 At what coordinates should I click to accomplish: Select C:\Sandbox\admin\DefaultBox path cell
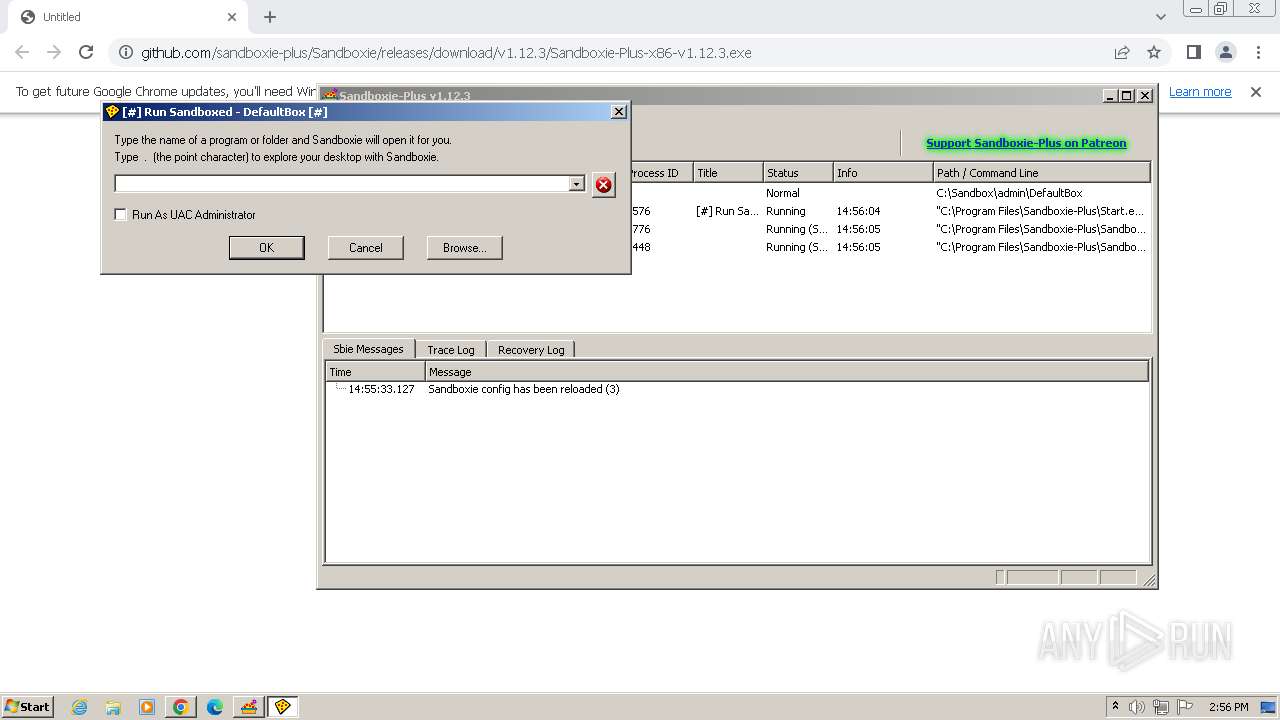pyautogui.click(x=1009, y=193)
